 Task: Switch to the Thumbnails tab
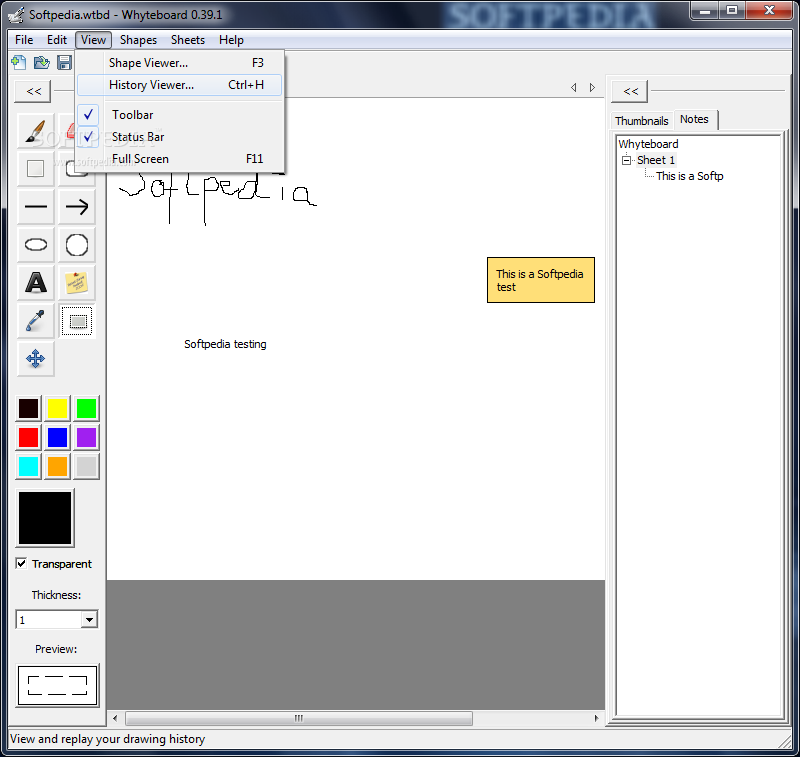[641, 121]
